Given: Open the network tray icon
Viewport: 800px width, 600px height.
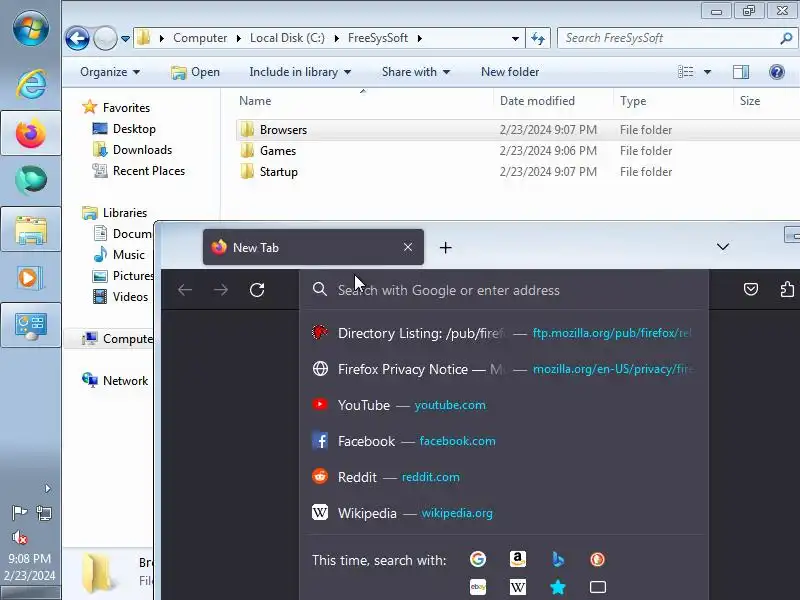Looking at the screenshot, I should (44, 513).
